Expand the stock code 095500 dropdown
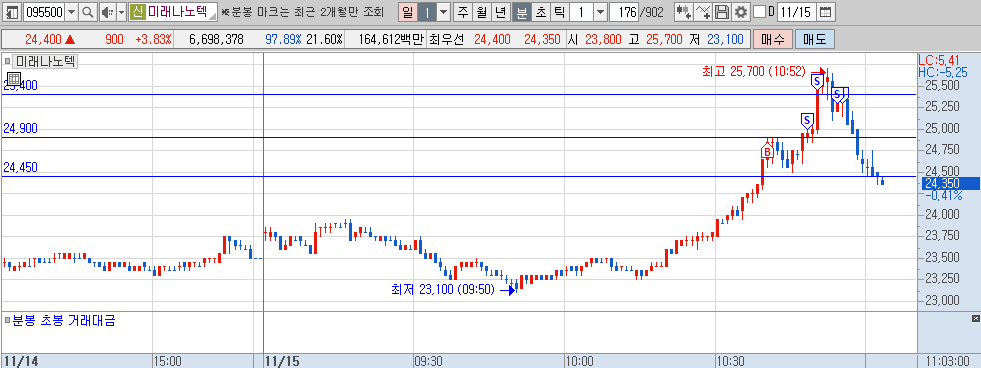The width and height of the screenshot is (981, 368). pyautogui.click(x=71, y=12)
